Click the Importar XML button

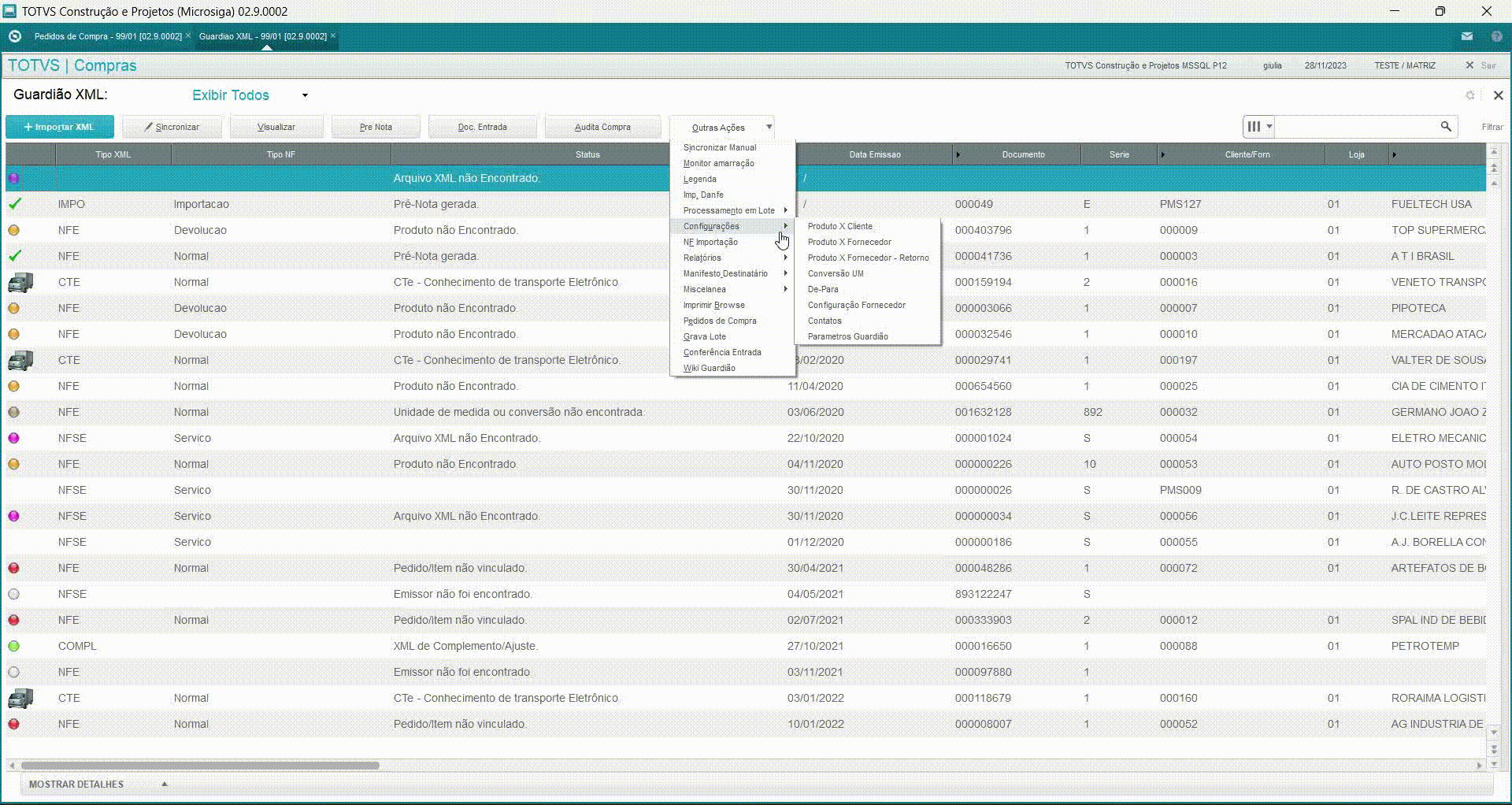(60, 127)
